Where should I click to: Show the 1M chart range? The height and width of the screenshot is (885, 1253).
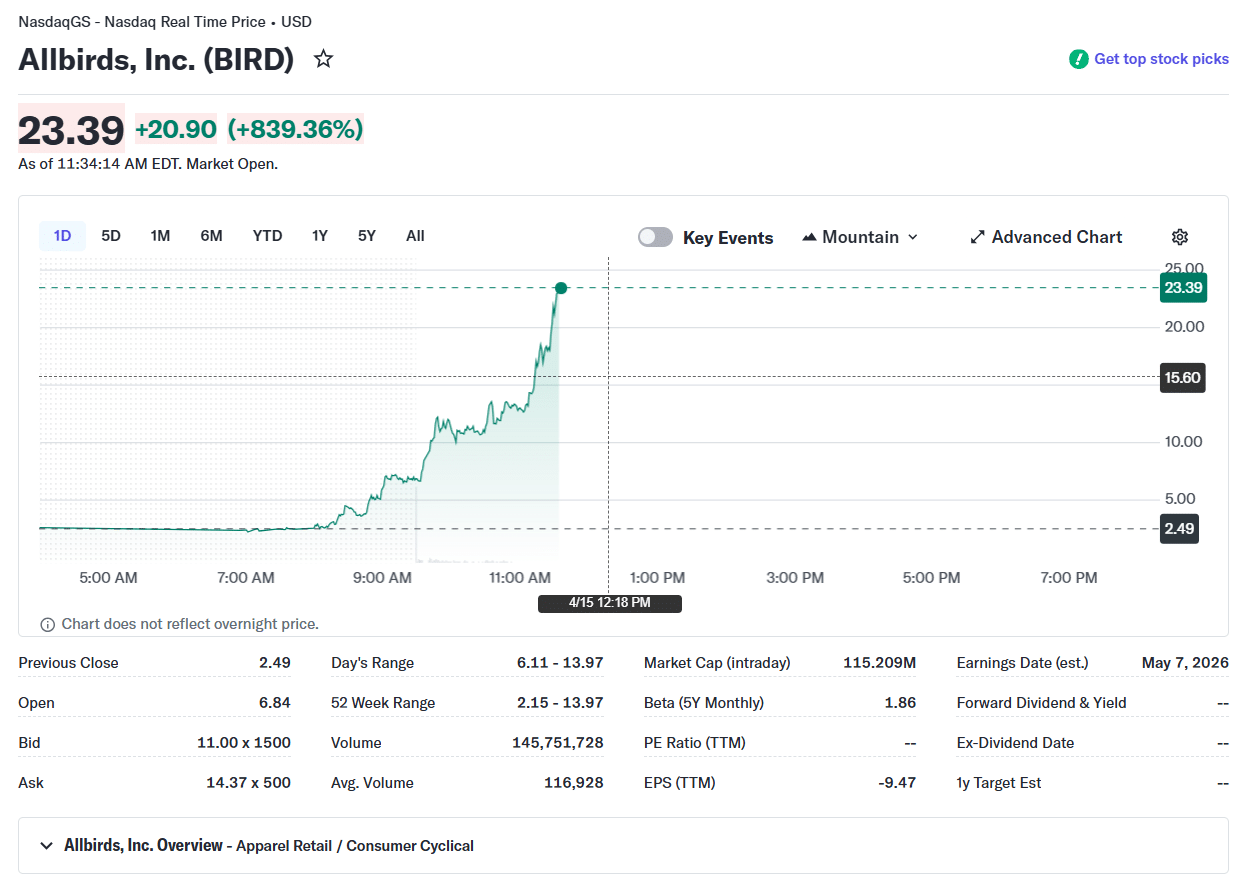(x=160, y=236)
